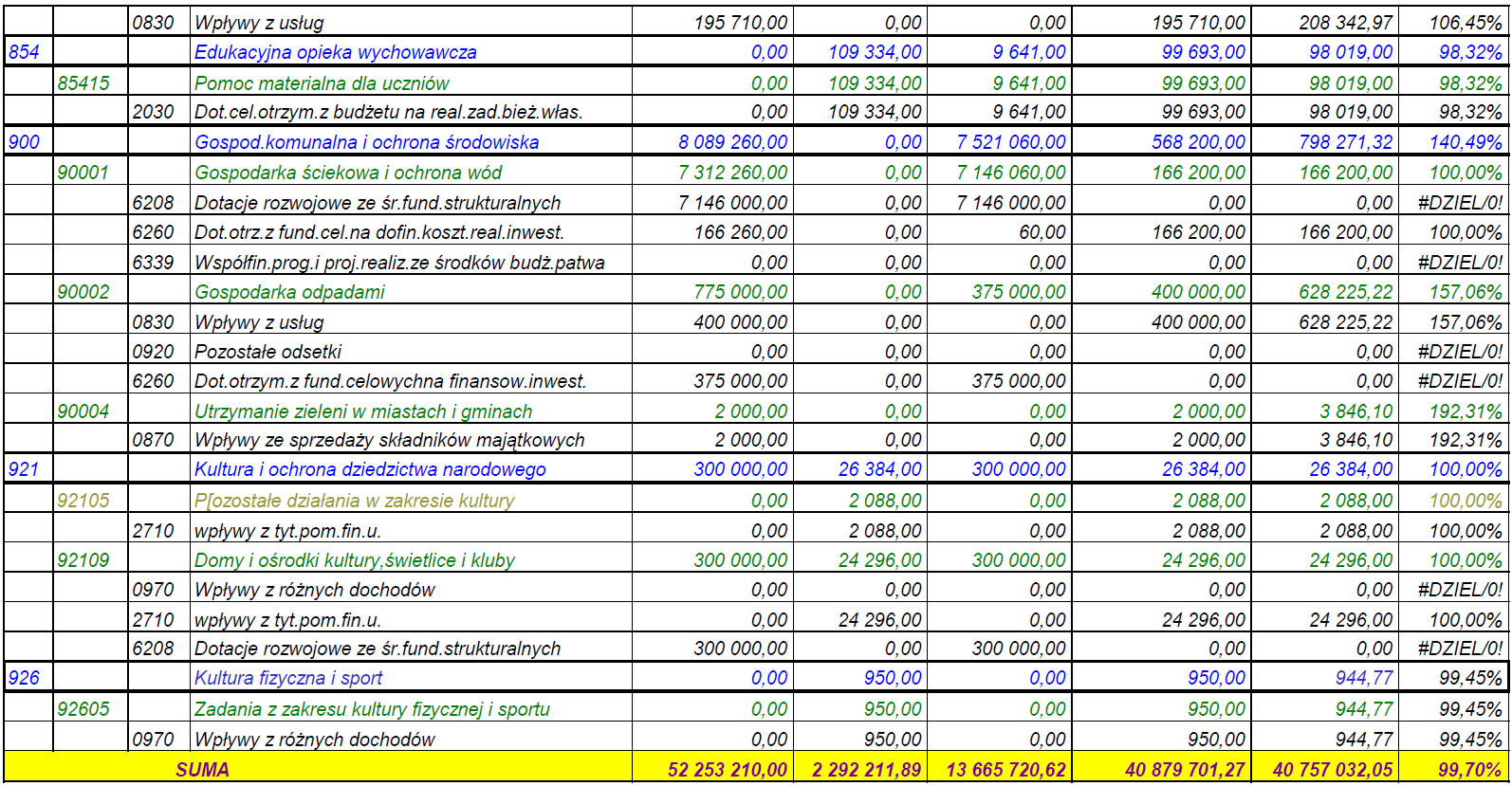This screenshot has width=1512, height=786.
Task: Click paragraph code 0920
Action: (154, 352)
